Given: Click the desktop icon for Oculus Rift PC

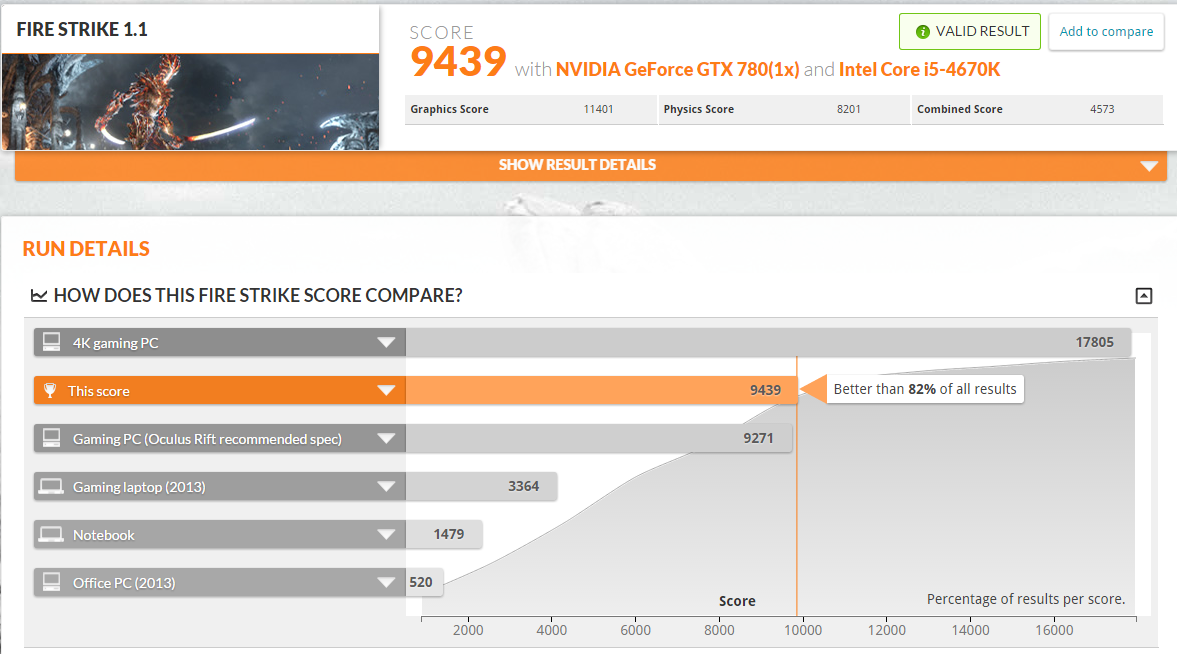Looking at the screenshot, I should tap(51, 438).
